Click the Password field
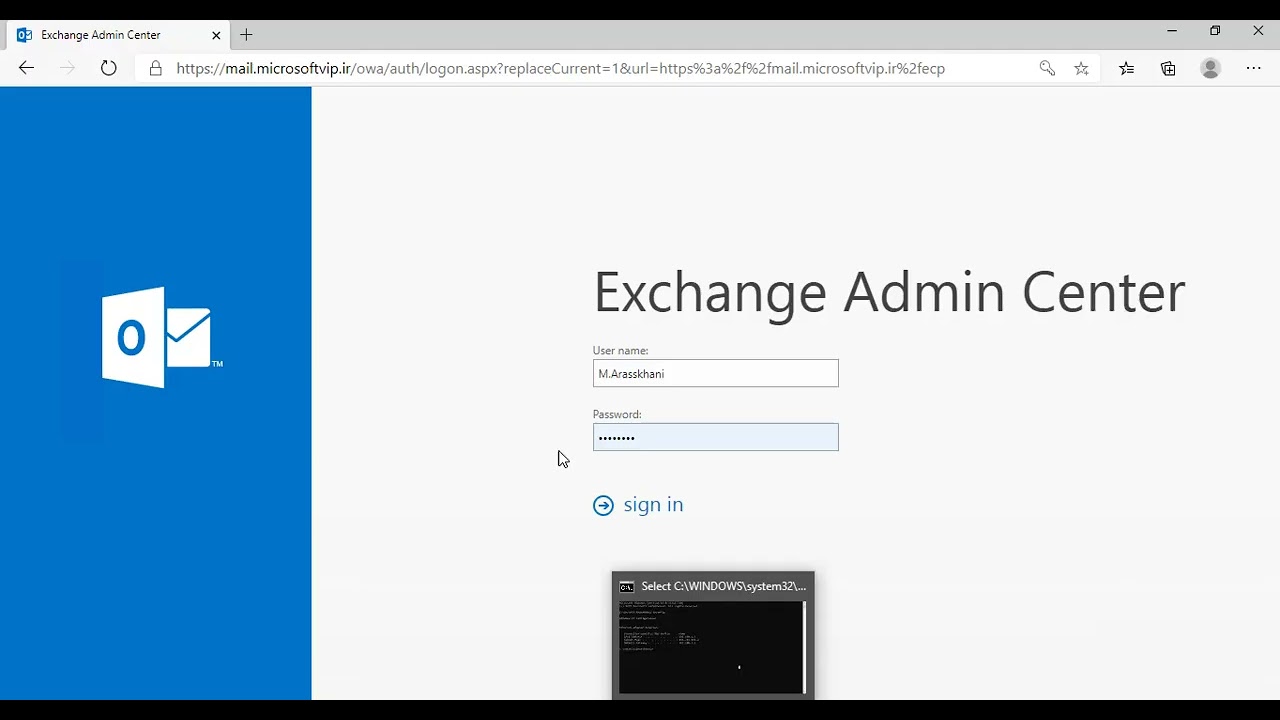The image size is (1280, 720). click(x=715, y=437)
